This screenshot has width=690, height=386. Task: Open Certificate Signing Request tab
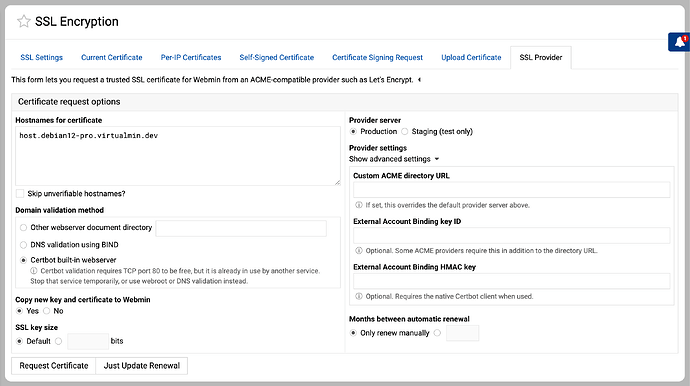[378, 57]
